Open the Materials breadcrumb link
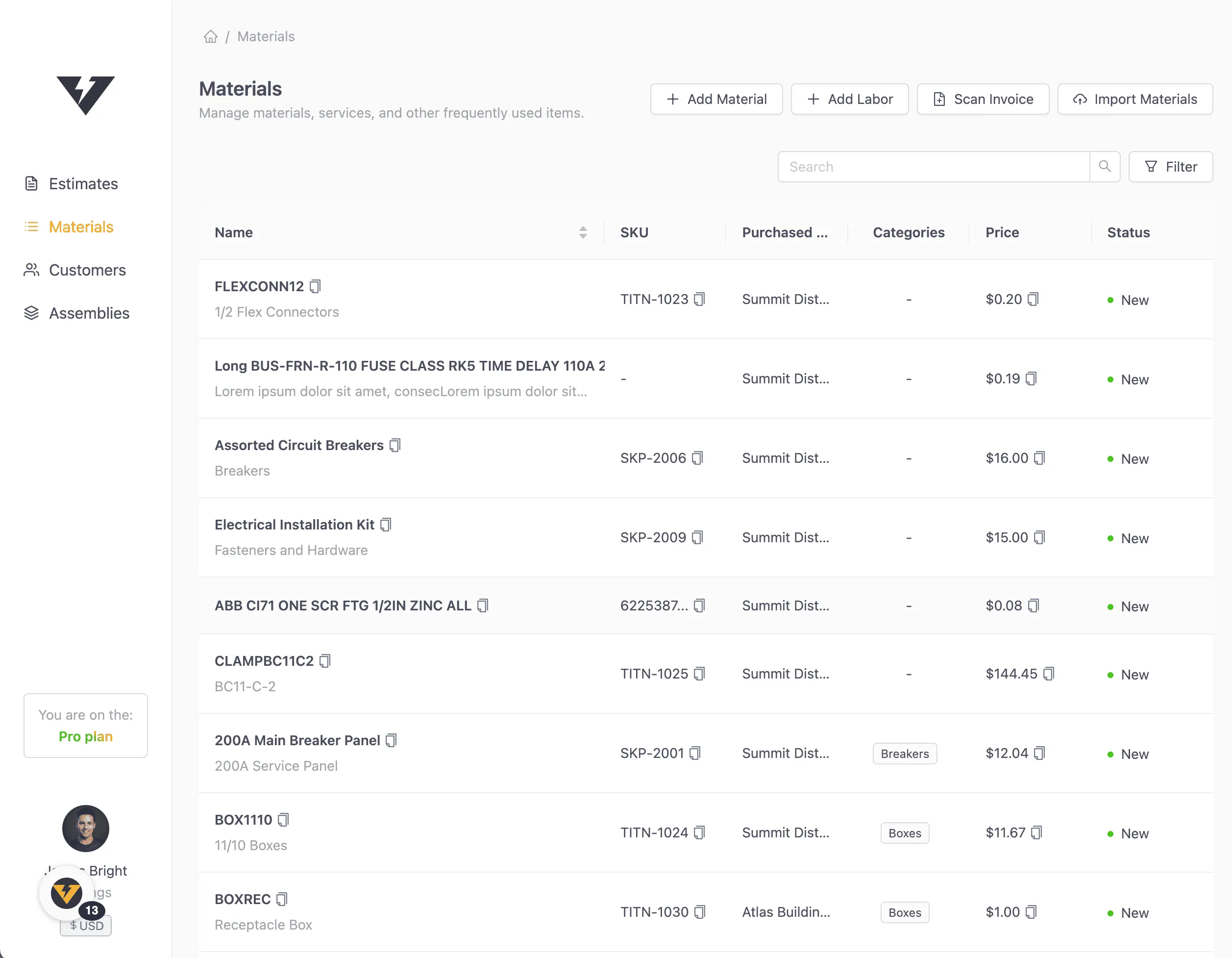Image resolution: width=1232 pixels, height=958 pixels. [266, 36]
